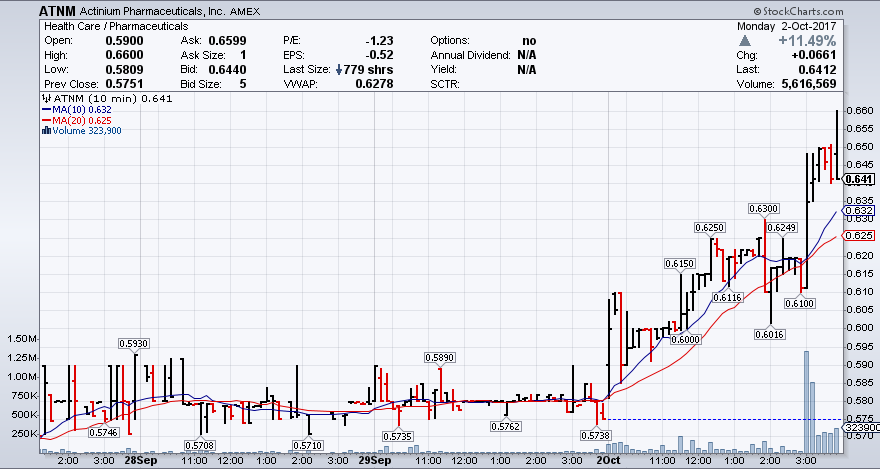
Task: Click the +11.49% percent change value
Action: pyautogui.click(x=810, y=40)
